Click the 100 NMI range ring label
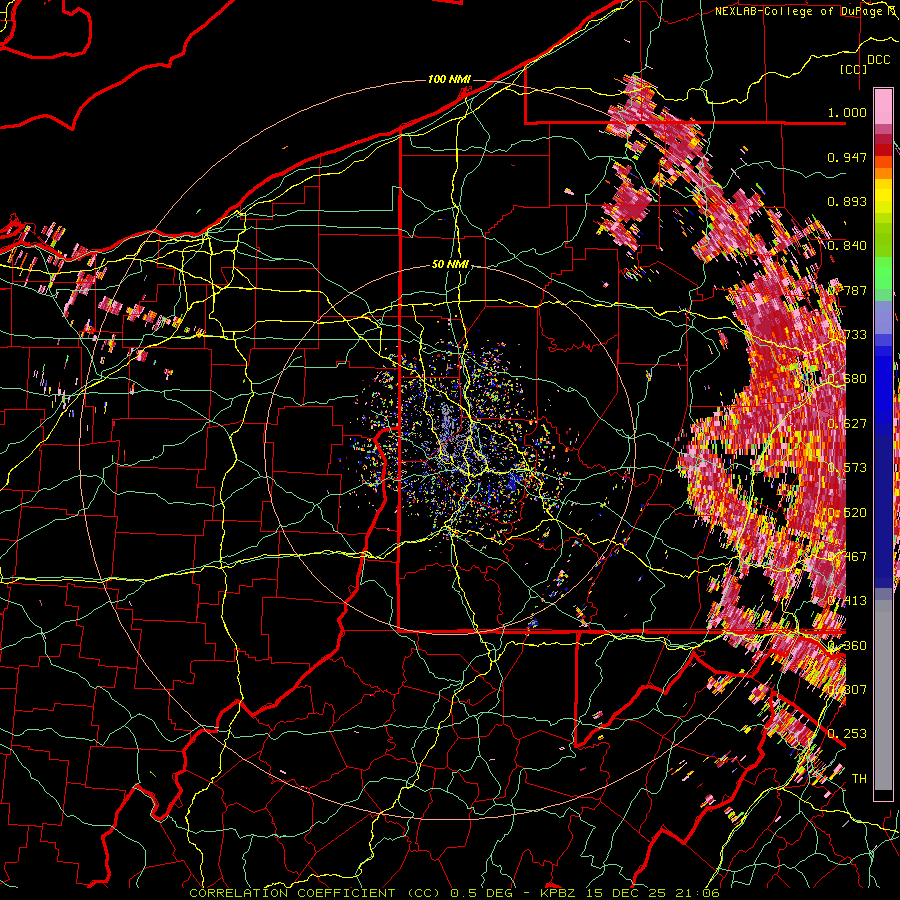Viewport: 900px width, 900px height. pos(449,79)
